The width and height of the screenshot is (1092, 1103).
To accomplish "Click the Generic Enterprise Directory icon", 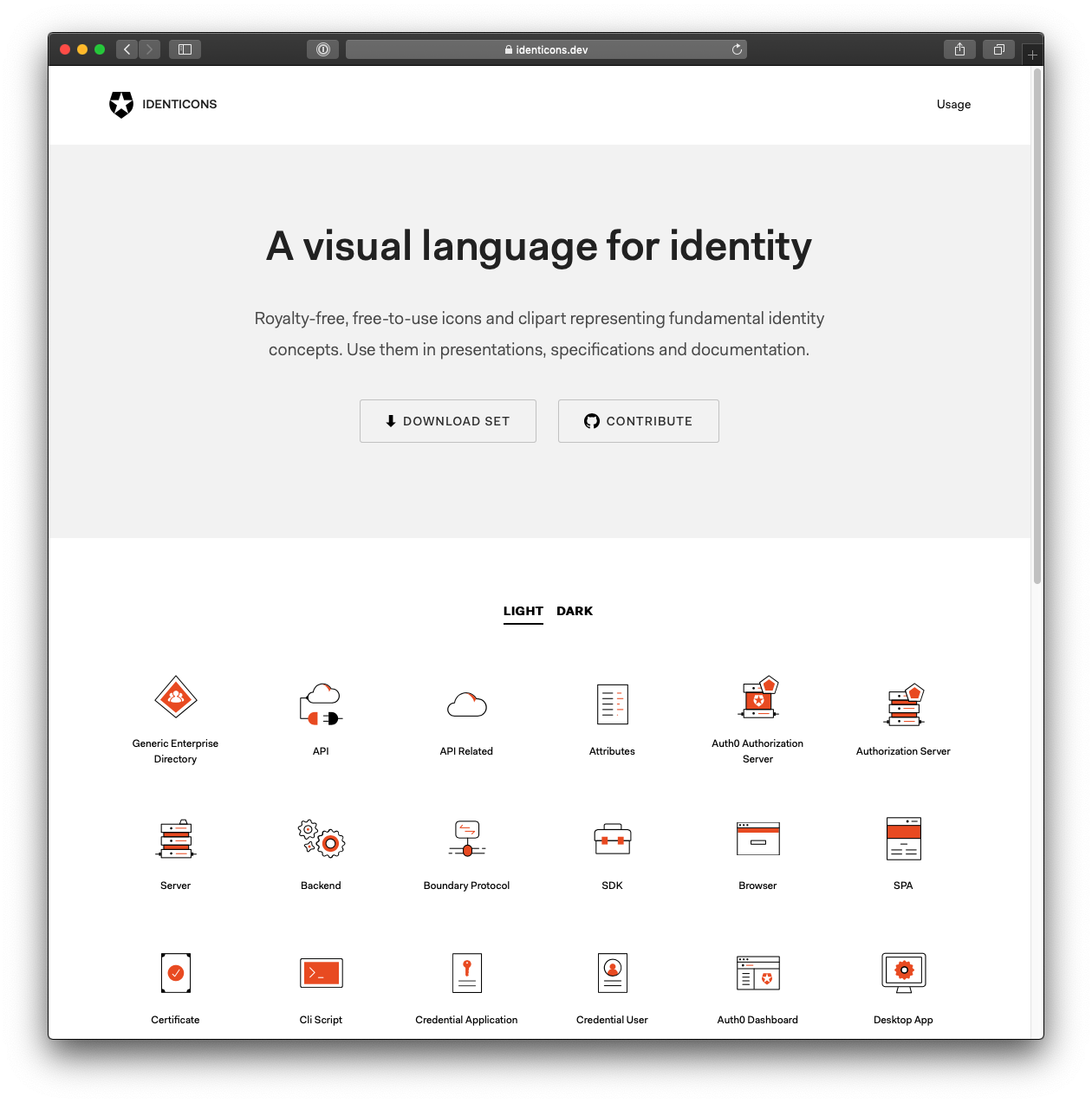I will (x=176, y=697).
